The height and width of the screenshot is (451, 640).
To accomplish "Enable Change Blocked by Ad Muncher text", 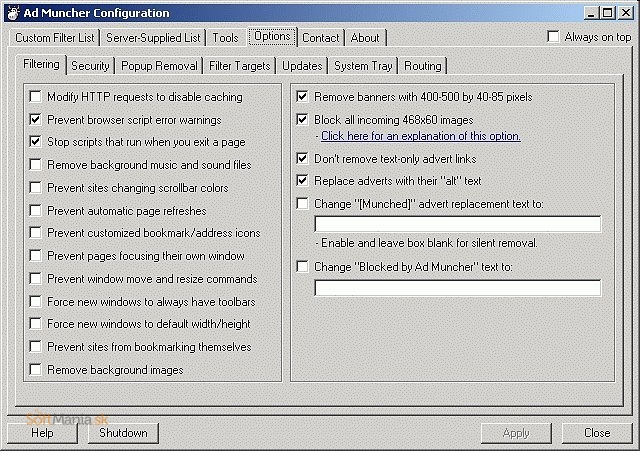I will point(302,267).
